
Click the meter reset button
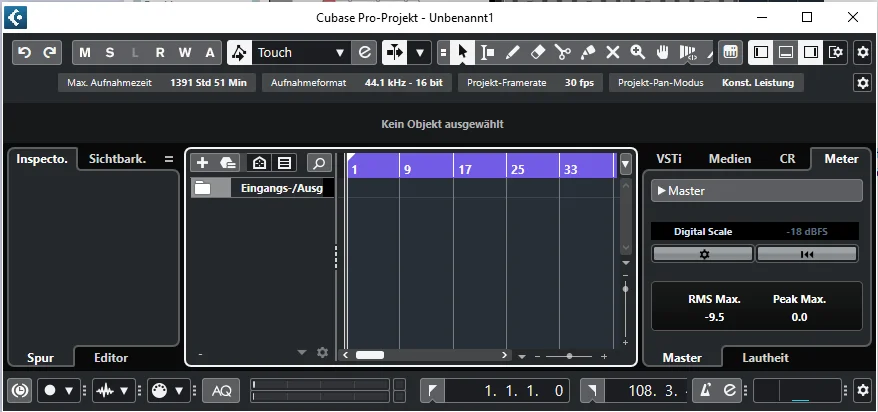(807, 254)
